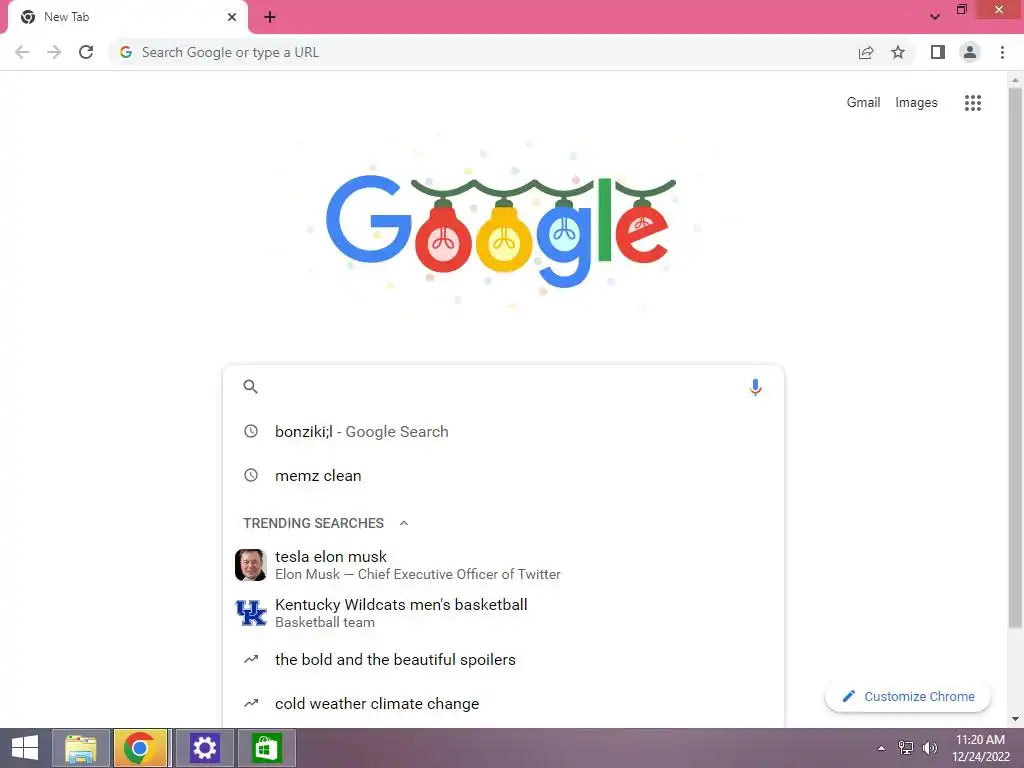Start voice search with microphone icon
The image size is (1024, 768).
pos(755,387)
